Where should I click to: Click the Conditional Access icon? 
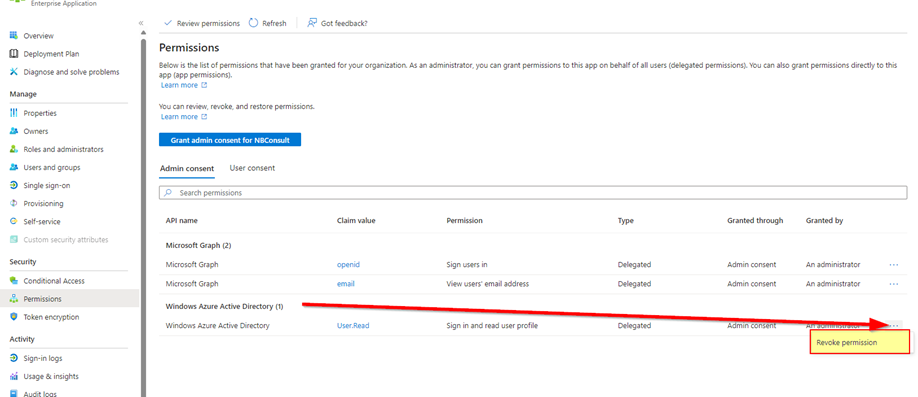pos(14,280)
